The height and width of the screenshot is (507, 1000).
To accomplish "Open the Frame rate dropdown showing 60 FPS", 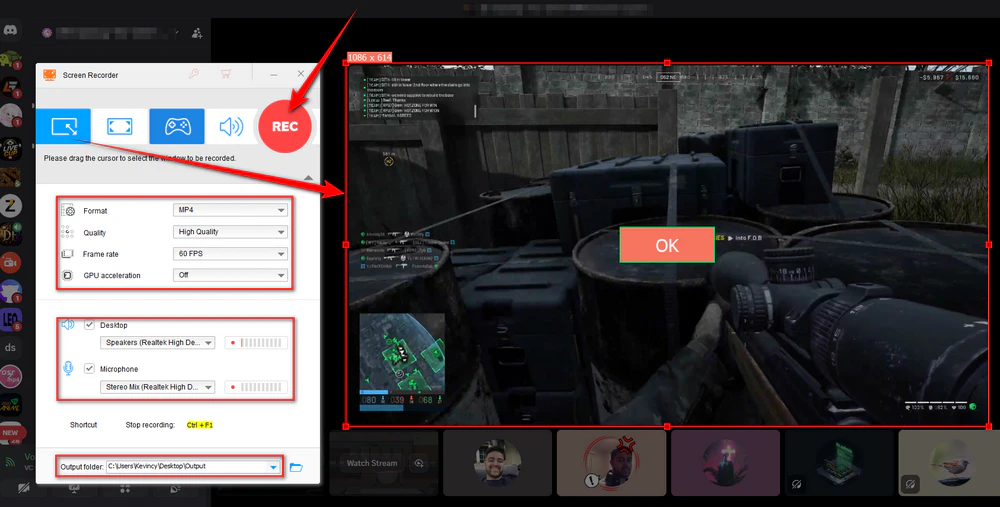I will pyautogui.click(x=230, y=253).
